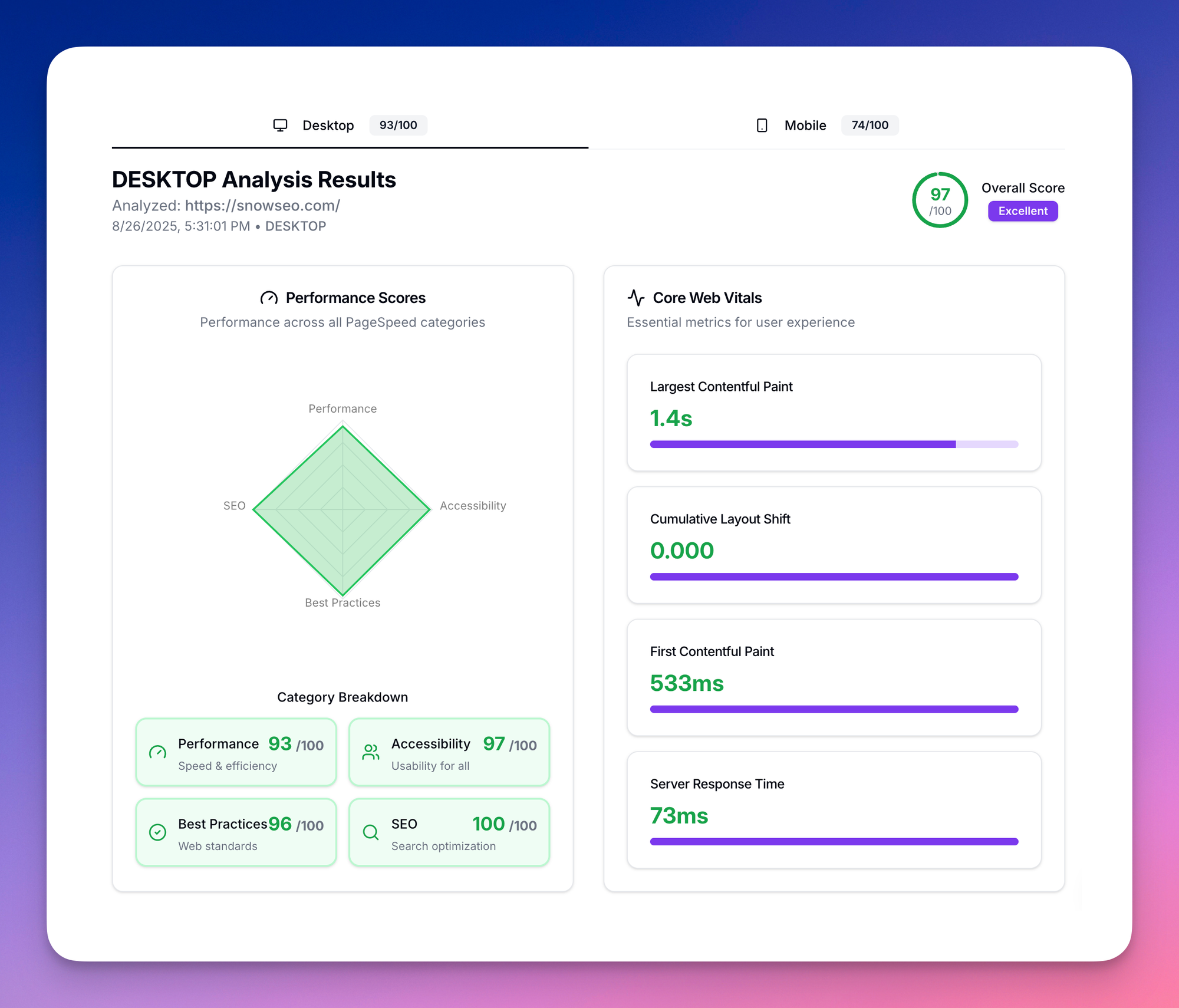Click the Excellent score badge

click(1023, 211)
